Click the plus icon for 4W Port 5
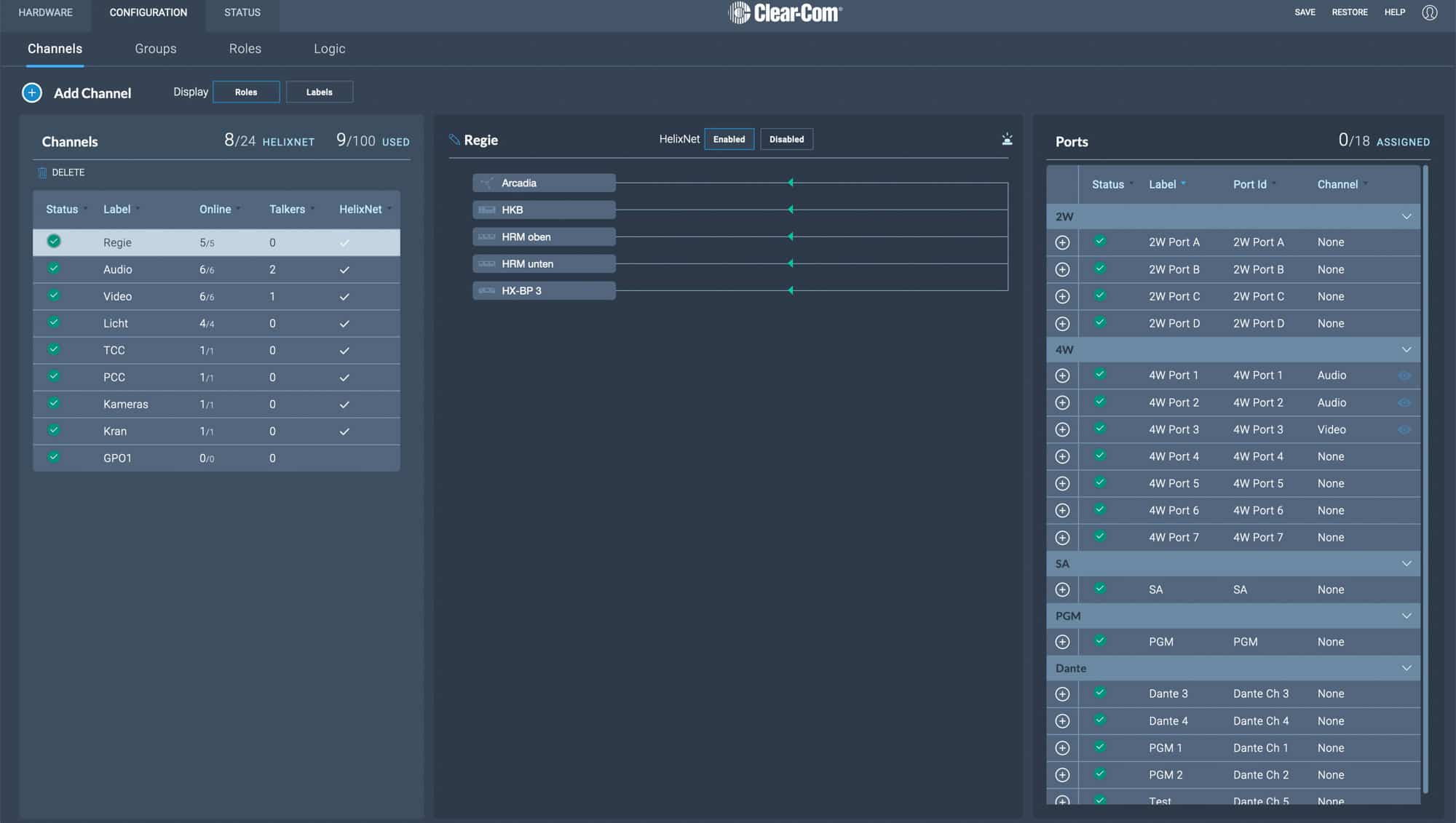This screenshot has width=1456, height=823. pyautogui.click(x=1062, y=484)
